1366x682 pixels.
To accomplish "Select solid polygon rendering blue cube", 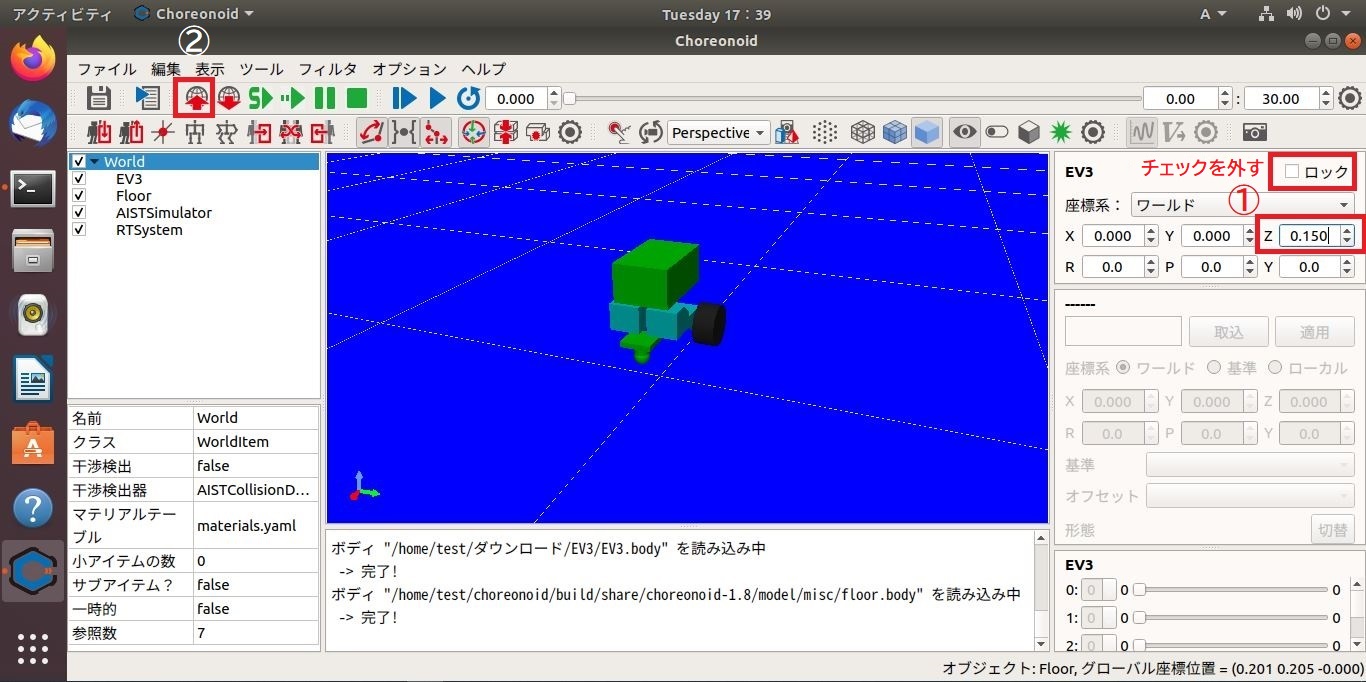I will [x=927, y=132].
